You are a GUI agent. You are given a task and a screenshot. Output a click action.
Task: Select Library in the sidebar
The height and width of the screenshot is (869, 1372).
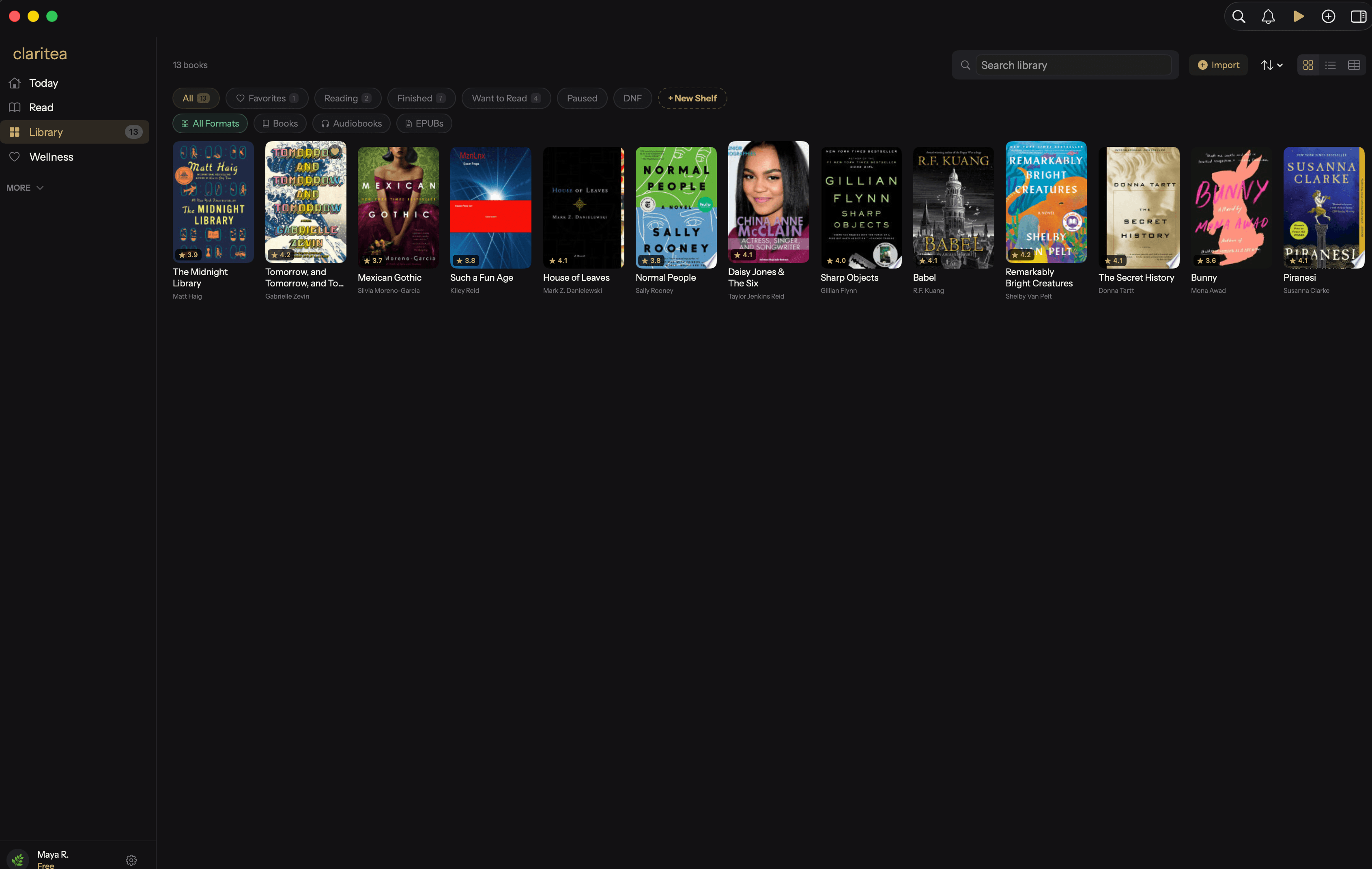click(75, 132)
